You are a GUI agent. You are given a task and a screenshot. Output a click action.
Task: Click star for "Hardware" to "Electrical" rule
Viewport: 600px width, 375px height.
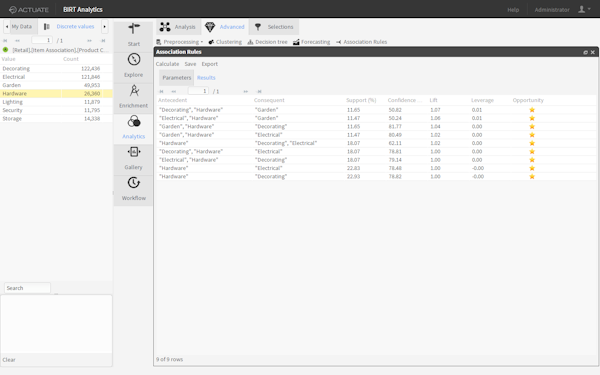coord(532,168)
